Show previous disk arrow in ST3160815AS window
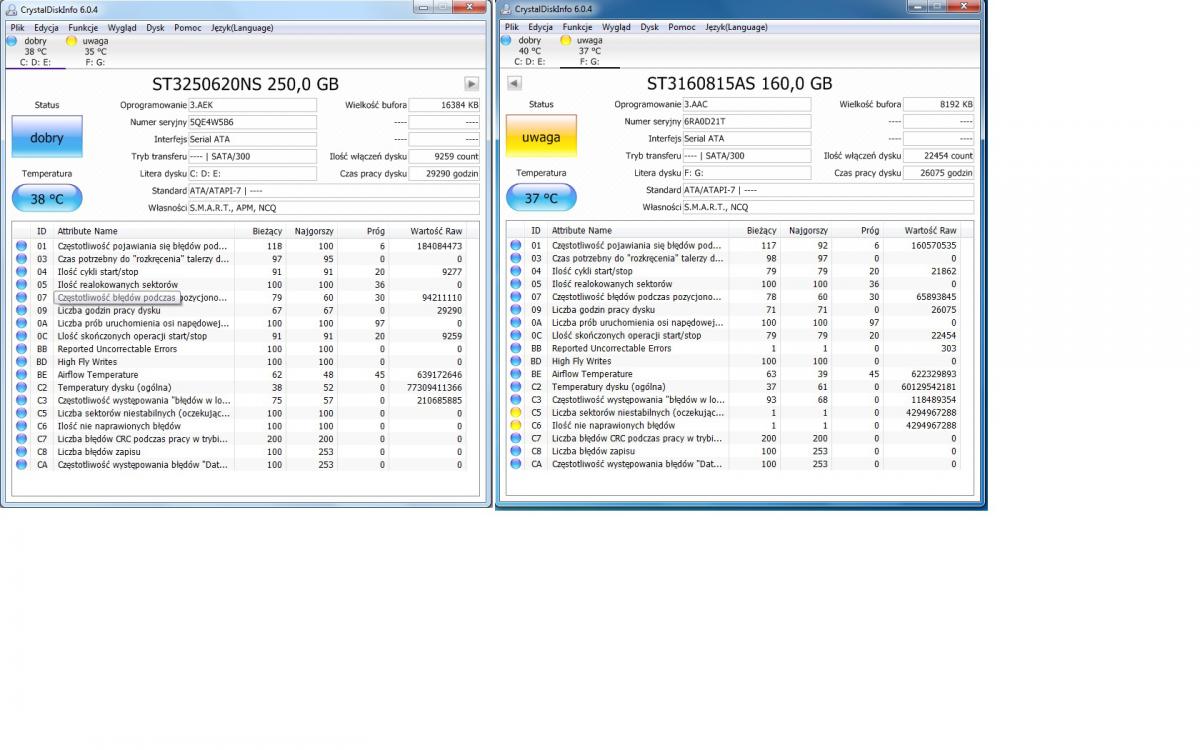 point(514,83)
